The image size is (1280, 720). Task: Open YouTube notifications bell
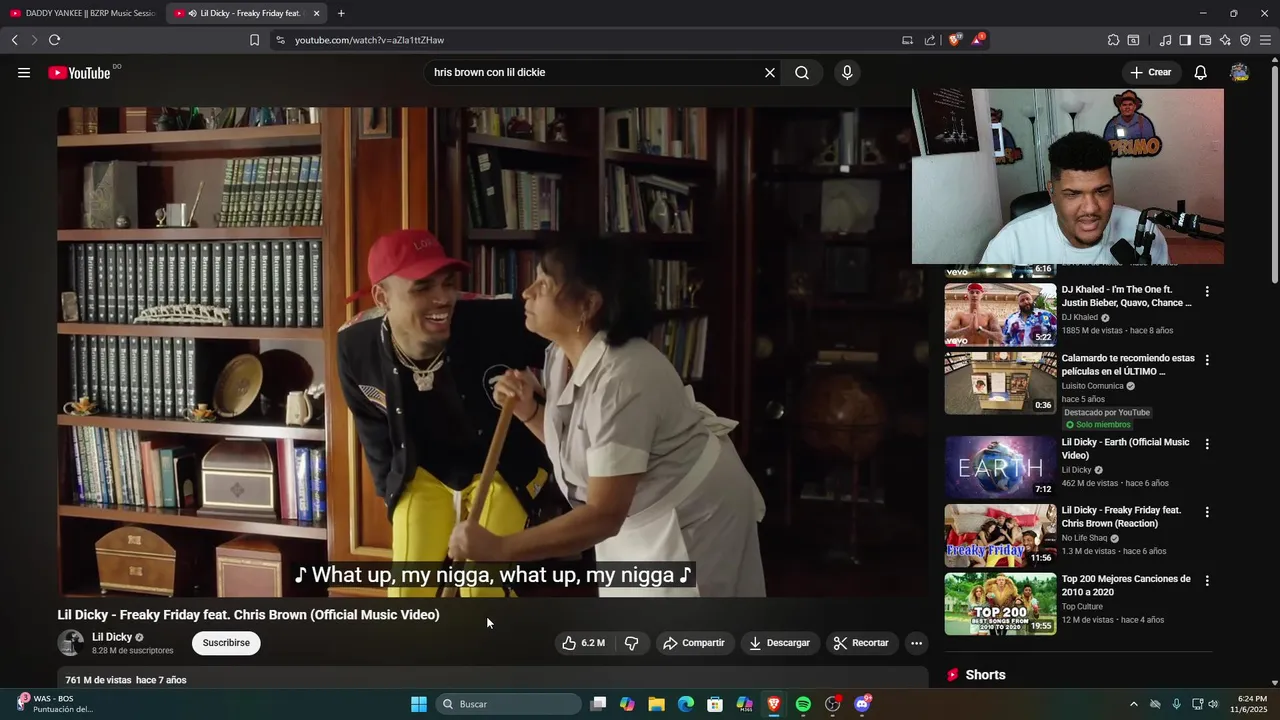[1201, 72]
